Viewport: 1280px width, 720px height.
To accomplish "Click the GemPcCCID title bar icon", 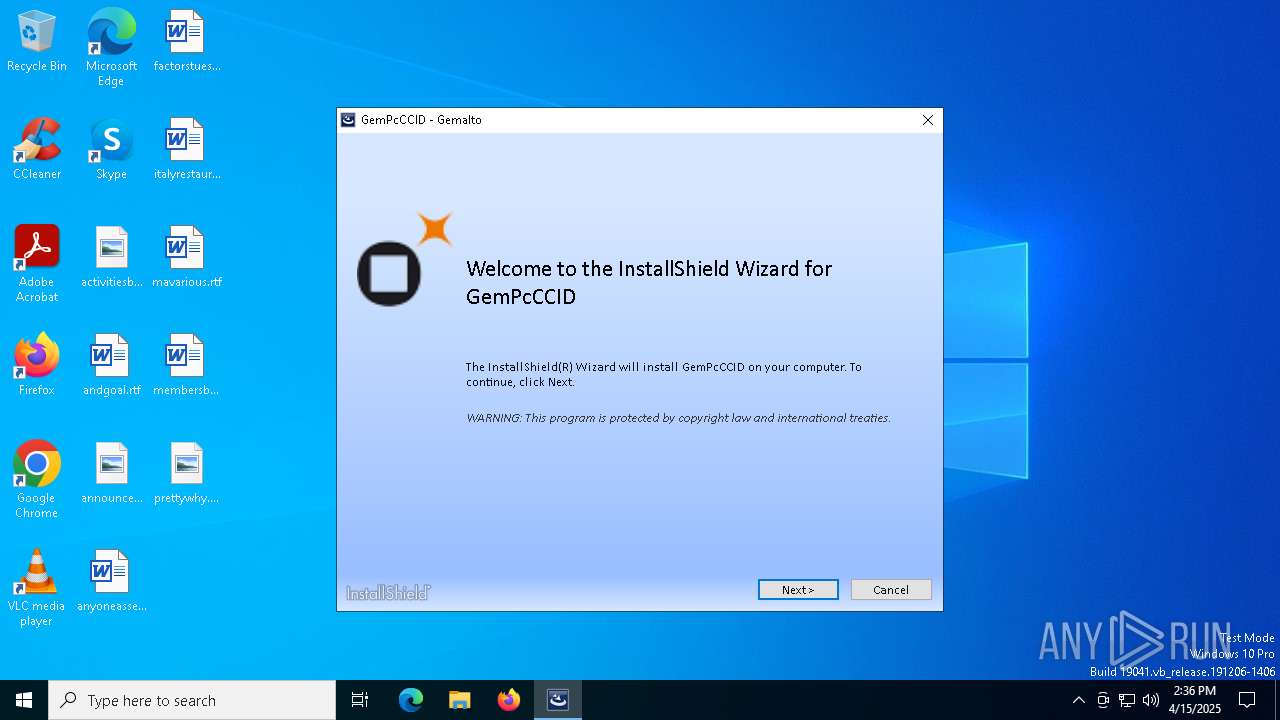I will click(x=348, y=120).
